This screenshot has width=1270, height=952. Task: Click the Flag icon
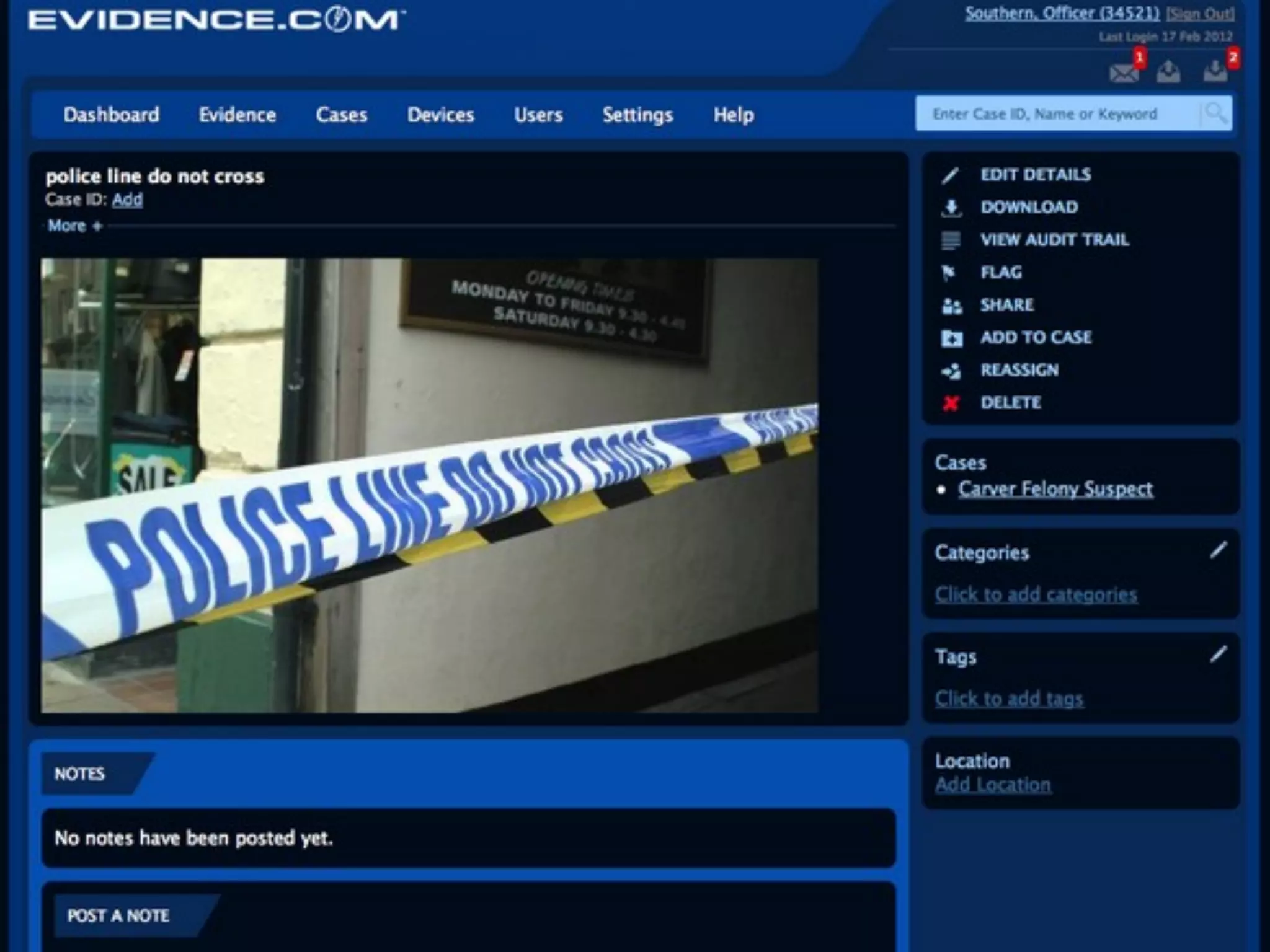pos(949,273)
